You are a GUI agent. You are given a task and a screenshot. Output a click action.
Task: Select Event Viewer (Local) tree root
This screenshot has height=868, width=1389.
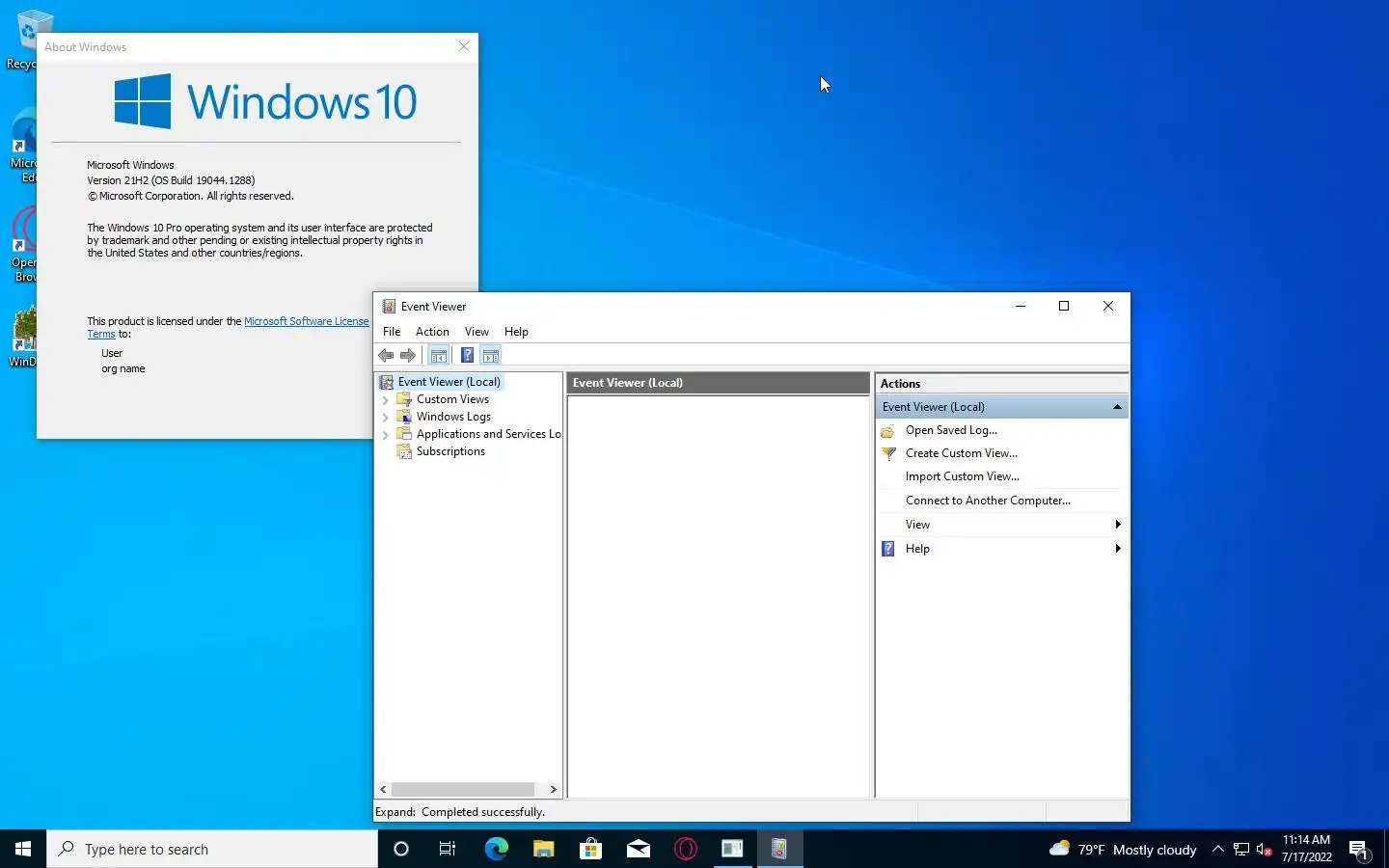click(x=449, y=382)
